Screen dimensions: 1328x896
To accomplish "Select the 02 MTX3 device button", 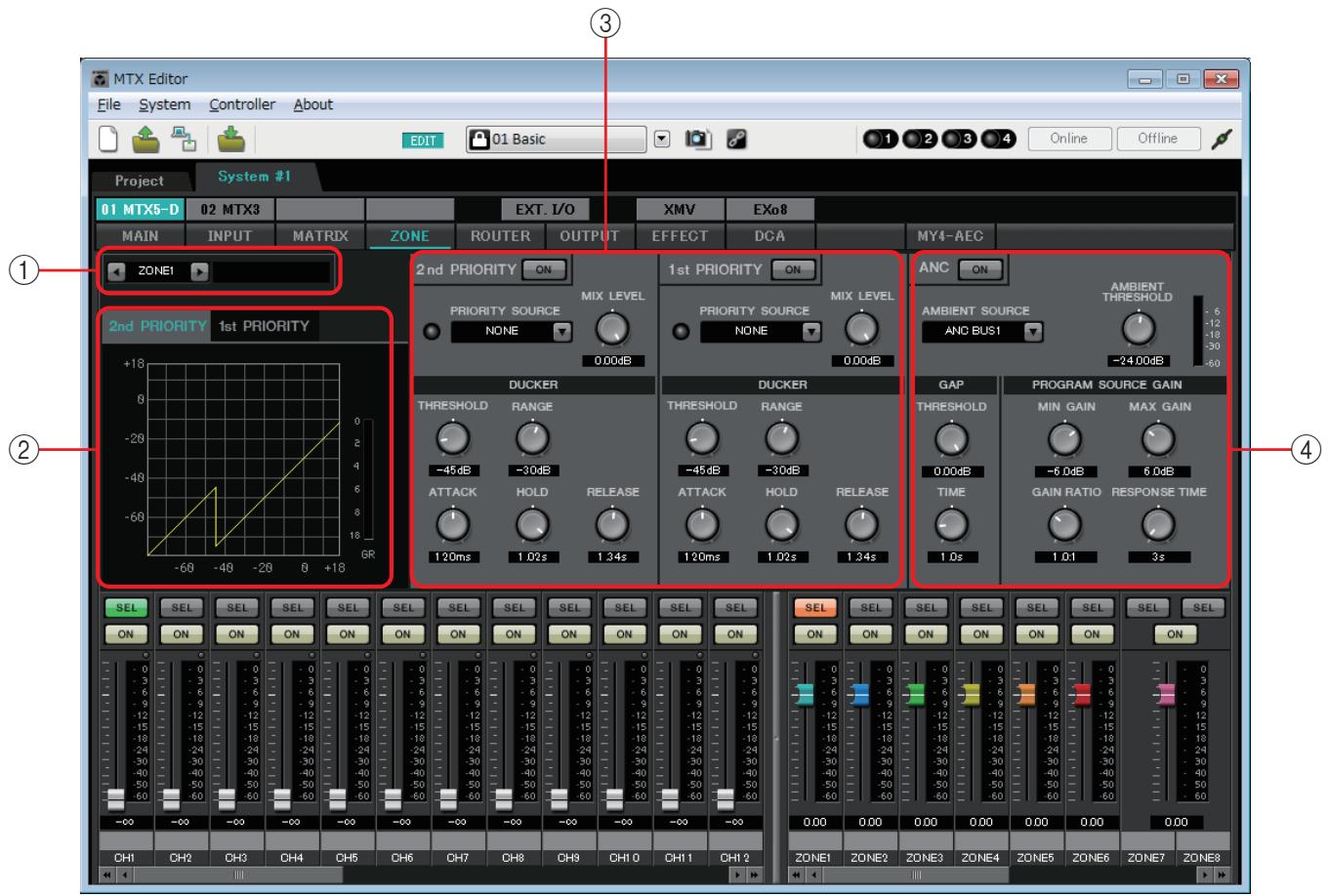I will tap(230, 209).
